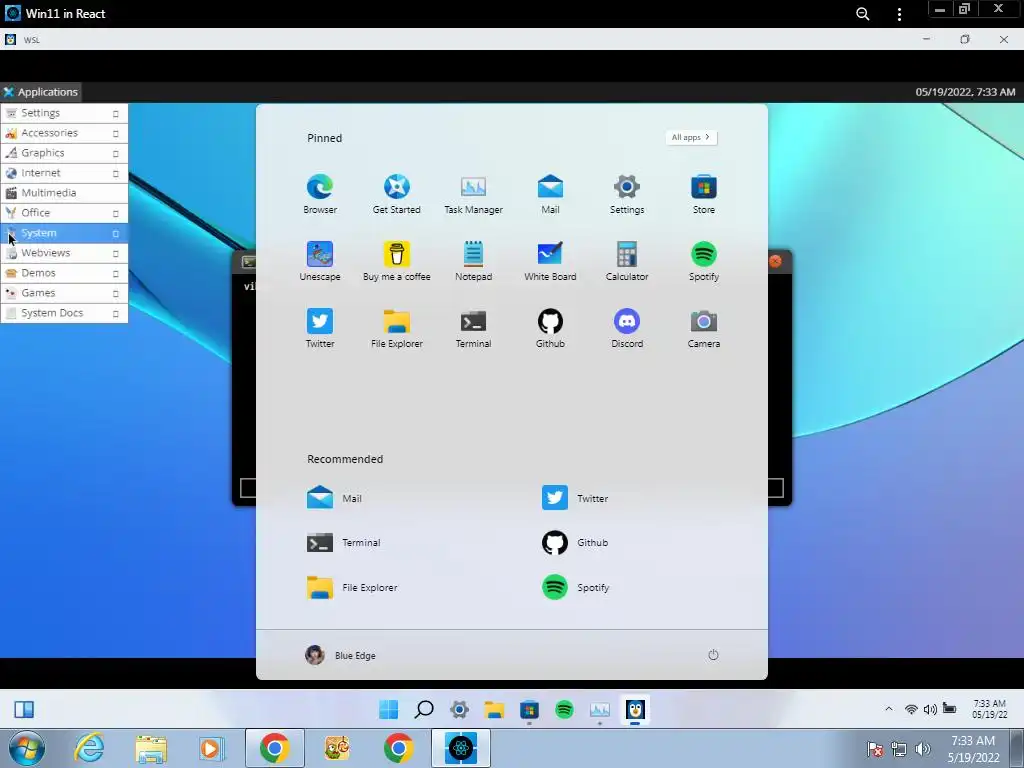Viewport: 1024px width, 768px height.
Task: Open recommended Mail item
Action: tap(334, 498)
